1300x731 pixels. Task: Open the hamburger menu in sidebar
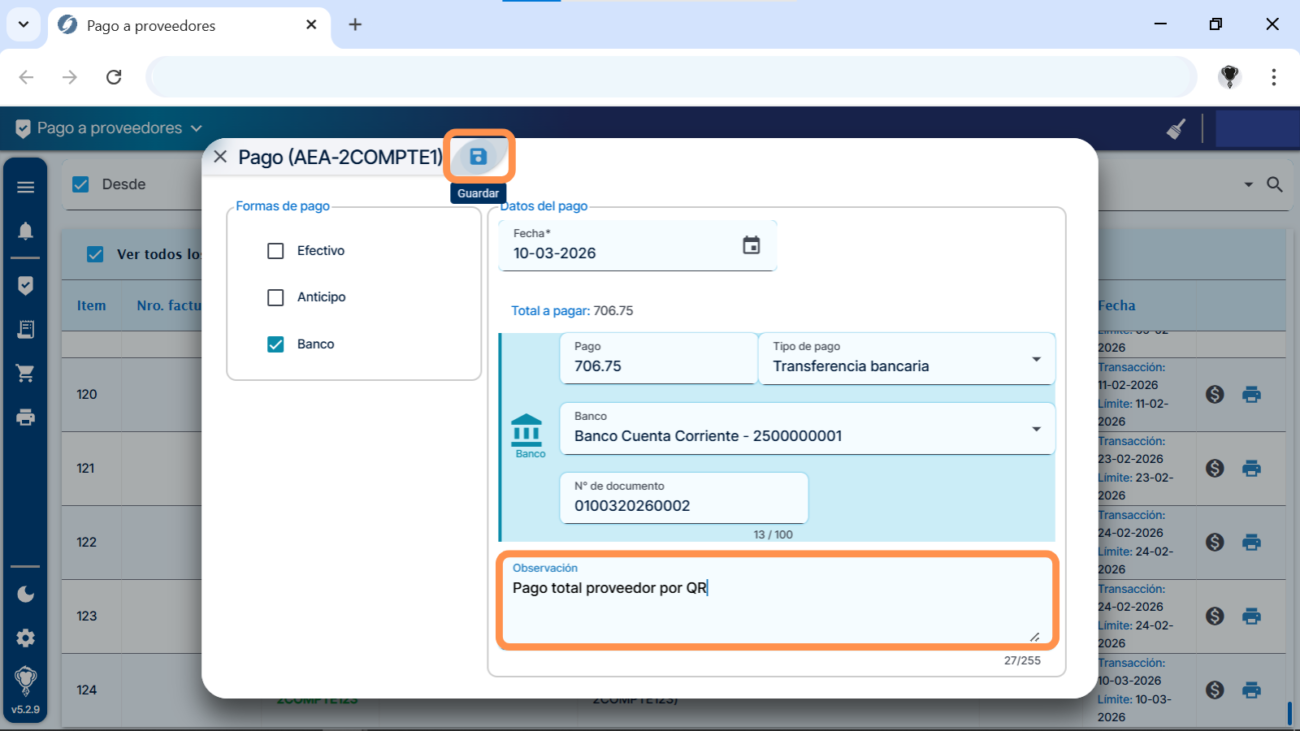coord(26,187)
